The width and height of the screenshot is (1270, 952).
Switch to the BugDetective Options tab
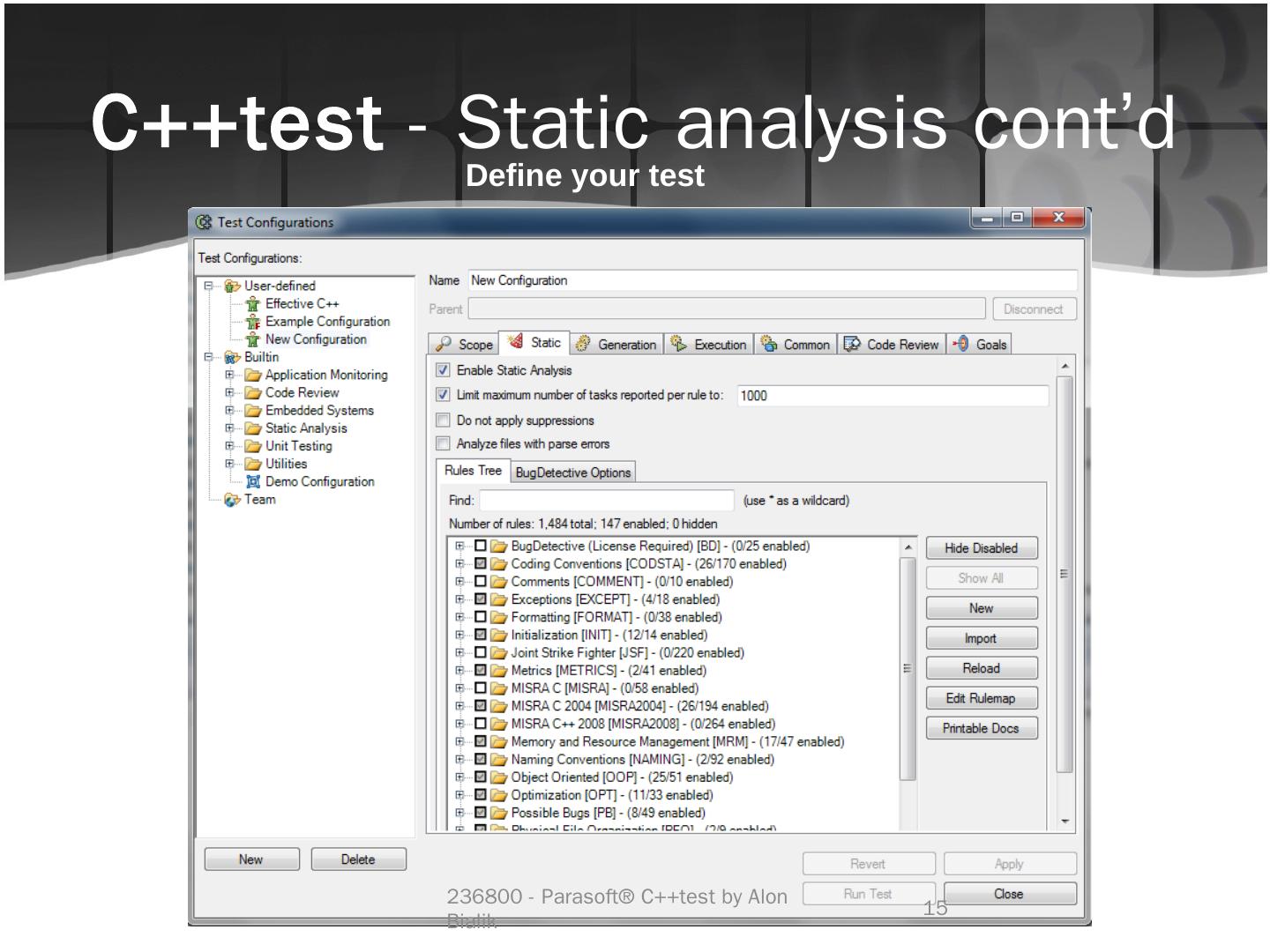(x=573, y=472)
